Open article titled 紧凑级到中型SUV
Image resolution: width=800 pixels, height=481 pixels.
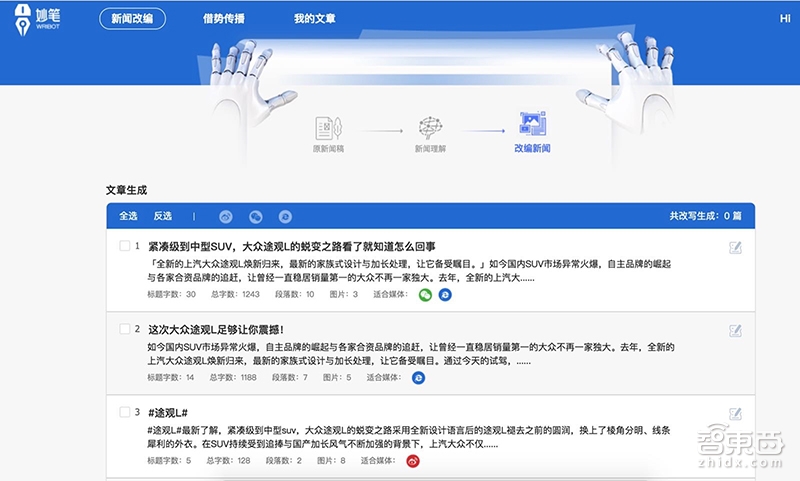click(x=291, y=247)
